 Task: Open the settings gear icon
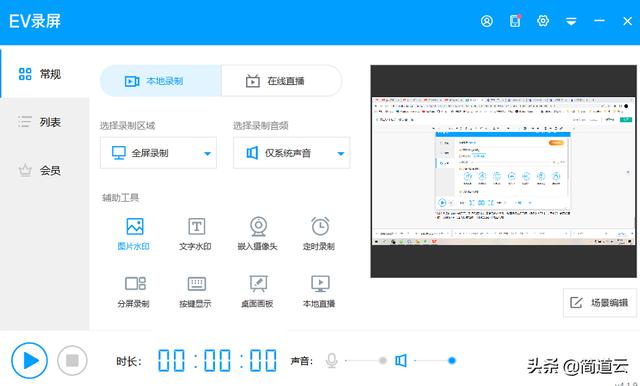pos(543,21)
